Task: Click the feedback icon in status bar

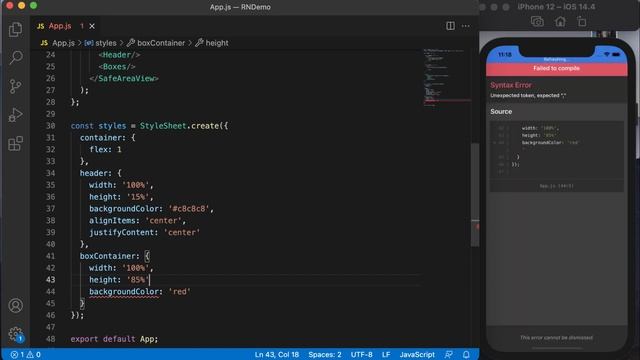Action: 449,354
